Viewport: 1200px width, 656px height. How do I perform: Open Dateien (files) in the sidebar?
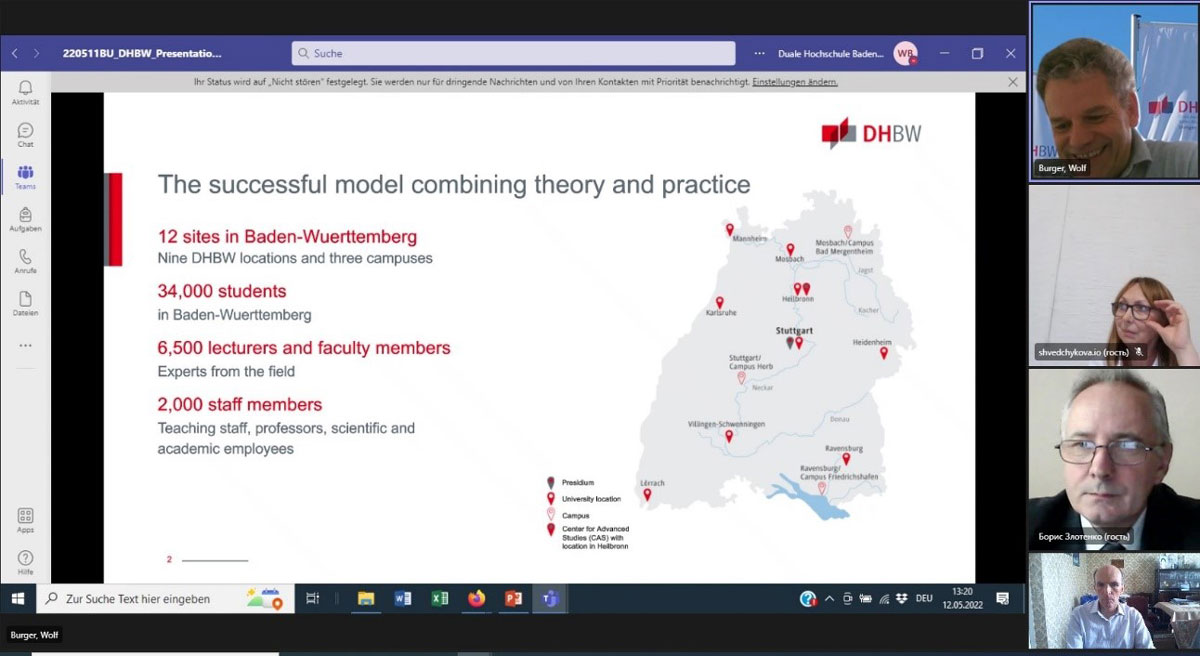25,303
